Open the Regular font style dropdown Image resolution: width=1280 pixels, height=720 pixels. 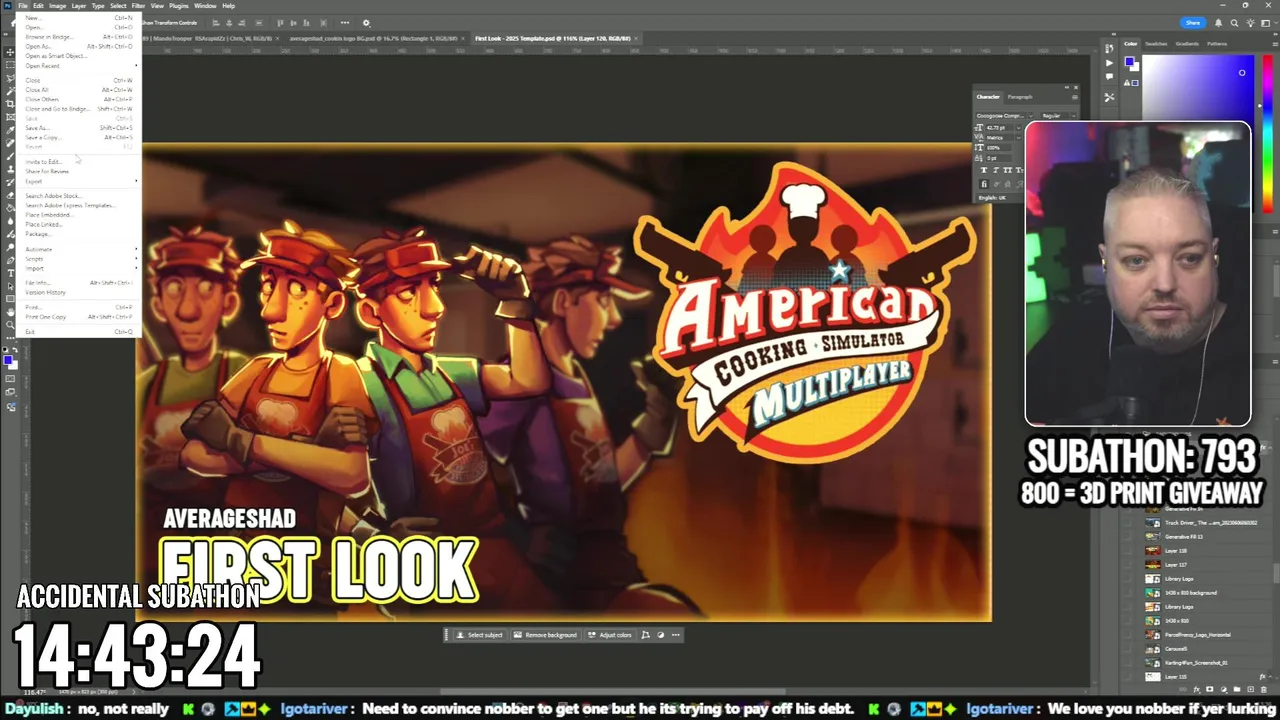[1074, 116]
